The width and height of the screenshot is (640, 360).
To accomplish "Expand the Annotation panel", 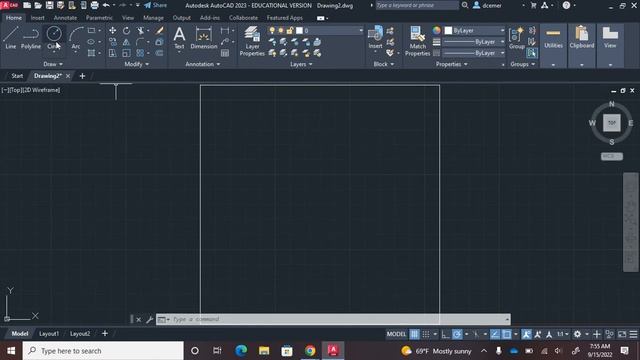I will point(203,64).
